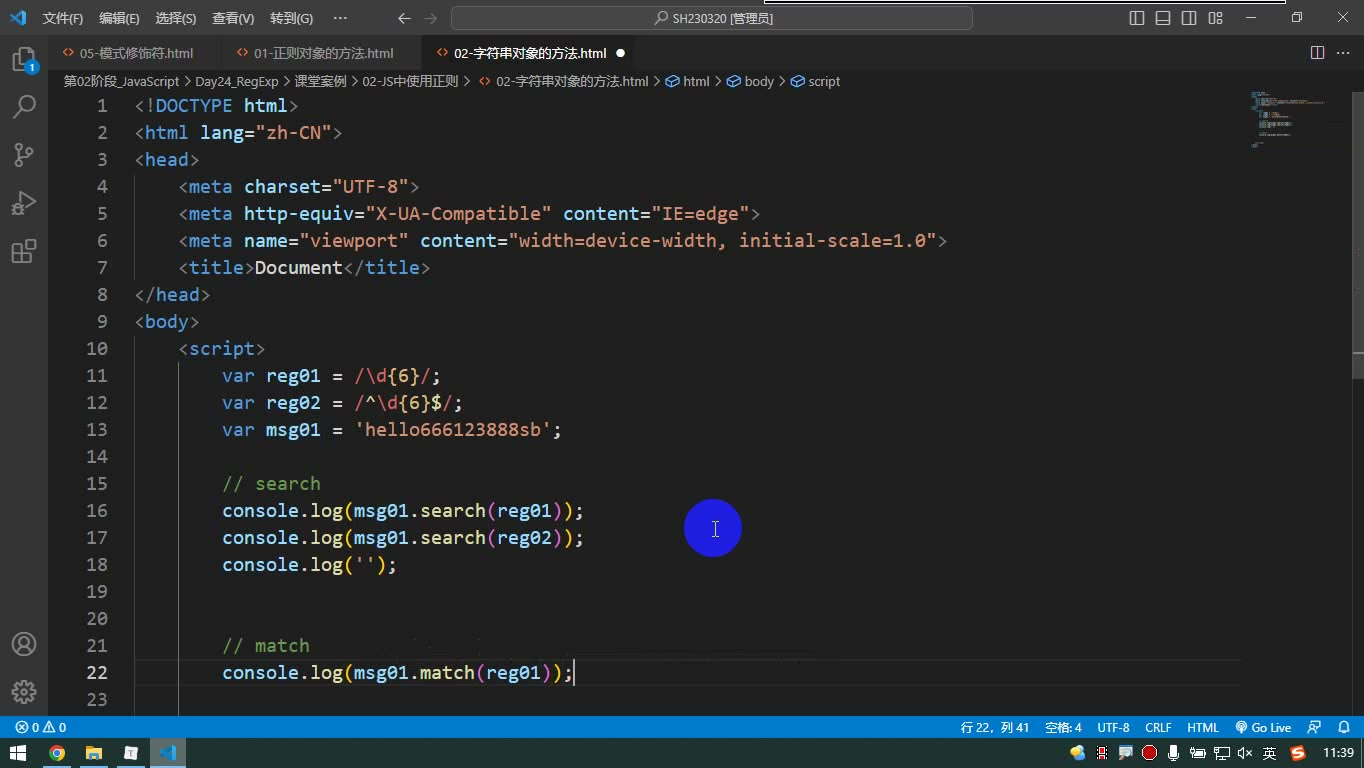Open the editor more actions ellipsis

click(x=1344, y=53)
